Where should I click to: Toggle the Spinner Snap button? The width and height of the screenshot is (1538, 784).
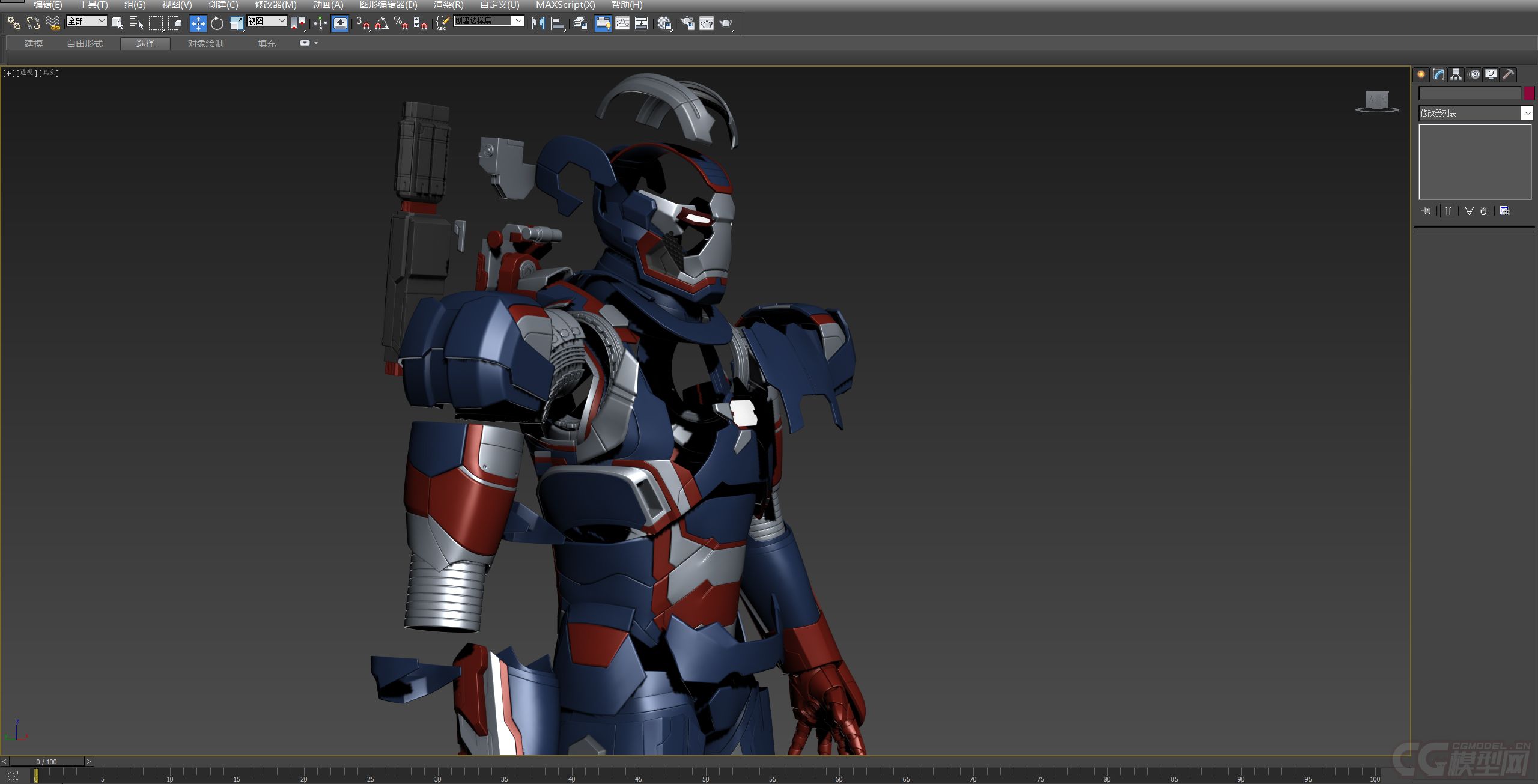pyautogui.click(x=421, y=23)
